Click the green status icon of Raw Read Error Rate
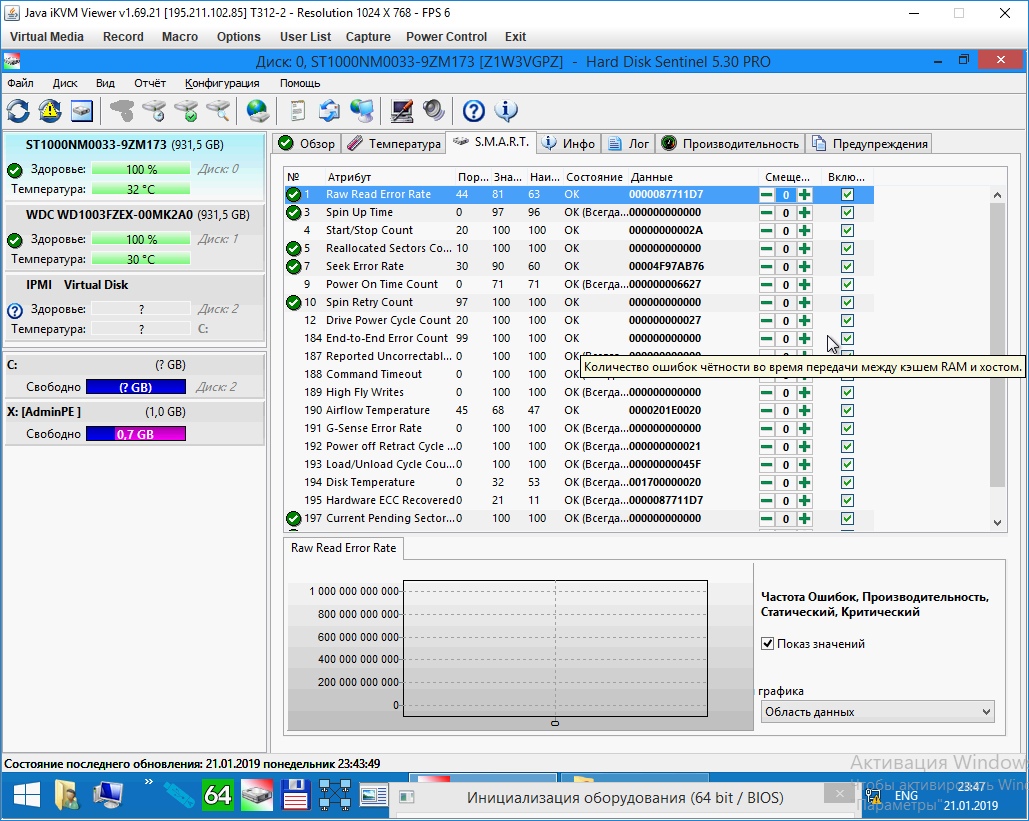The width and height of the screenshot is (1029, 821). click(x=293, y=194)
